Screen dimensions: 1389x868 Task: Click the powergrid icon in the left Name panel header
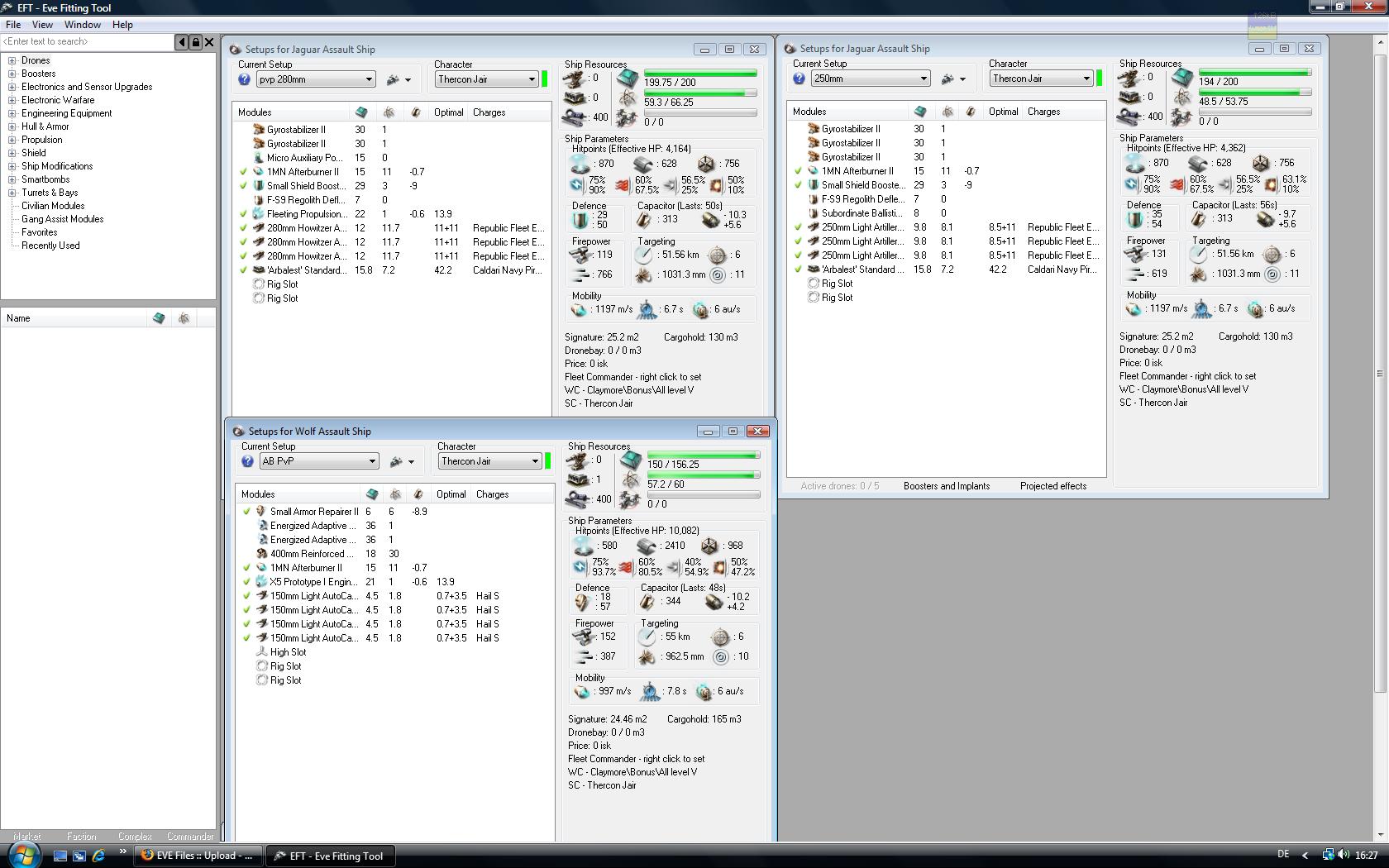pos(184,318)
